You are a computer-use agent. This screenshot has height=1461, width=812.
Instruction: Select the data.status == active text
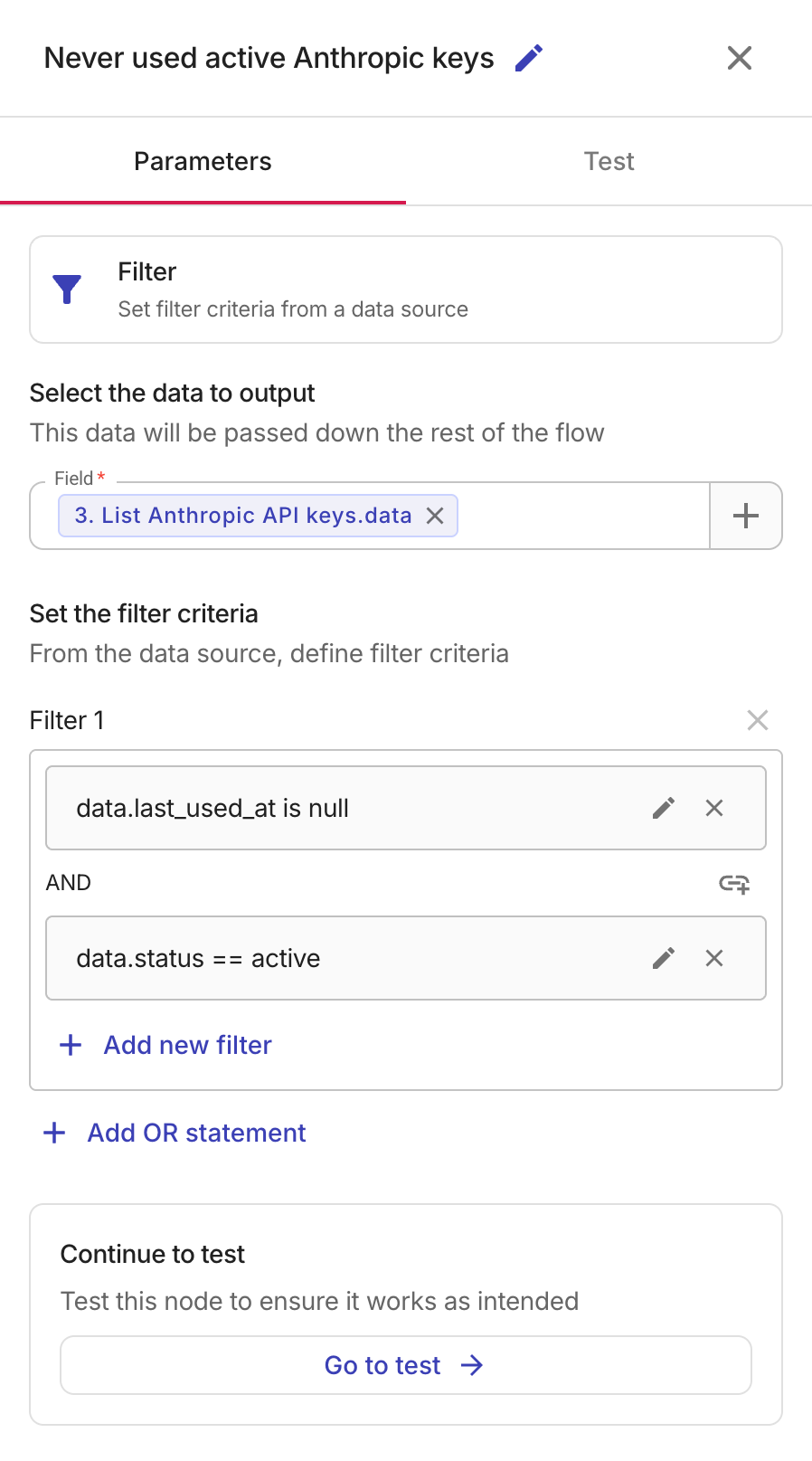coord(198,958)
